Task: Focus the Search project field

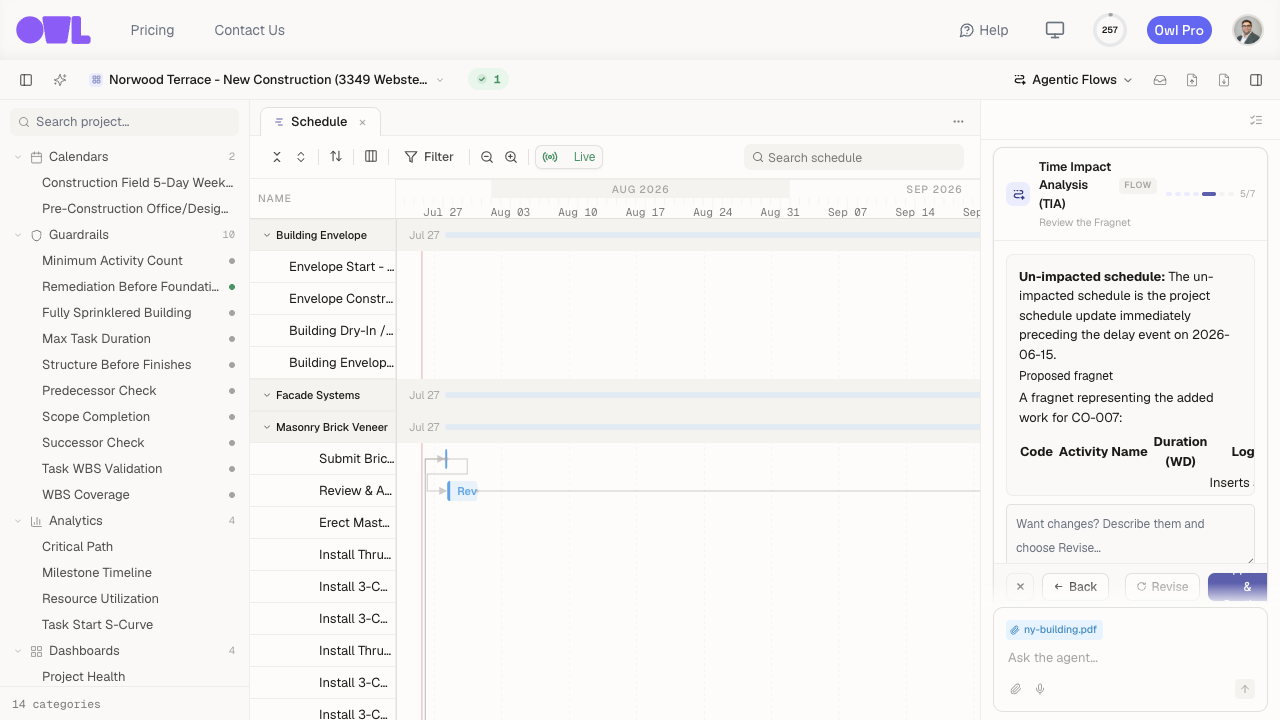Action: point(125,122)
